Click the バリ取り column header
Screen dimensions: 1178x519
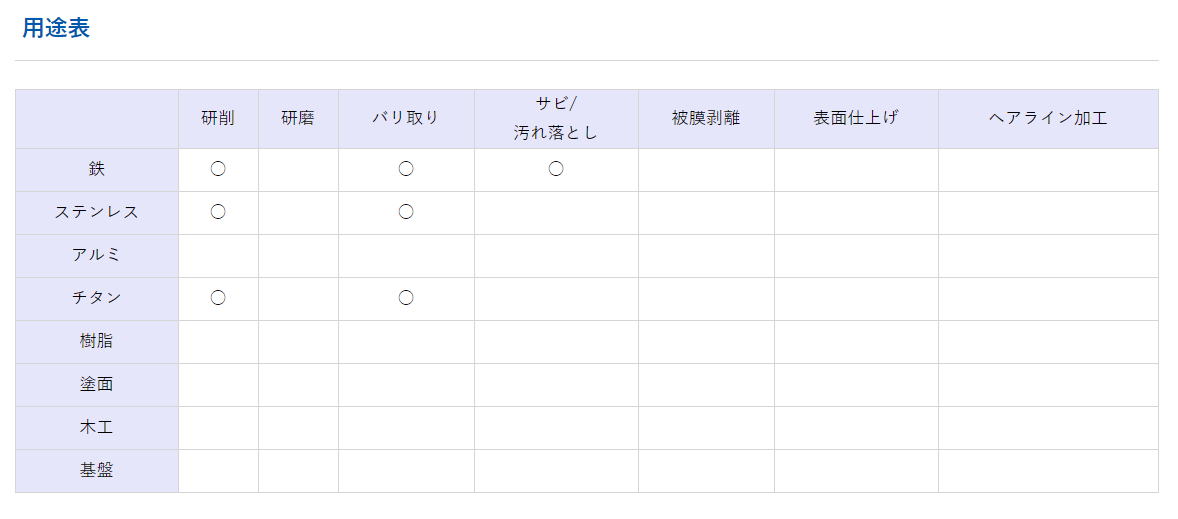pos(406,119)
